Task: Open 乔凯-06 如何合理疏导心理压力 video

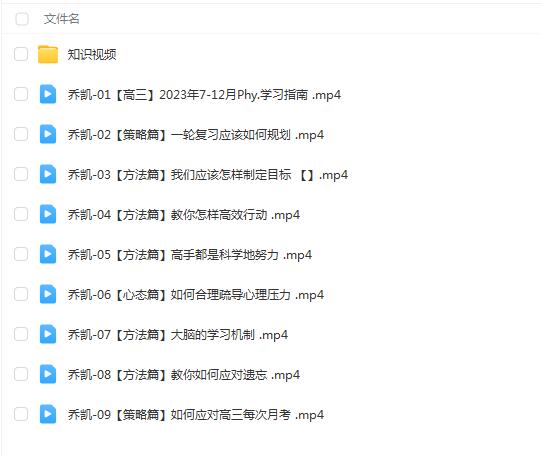Action: pos(196,295)
